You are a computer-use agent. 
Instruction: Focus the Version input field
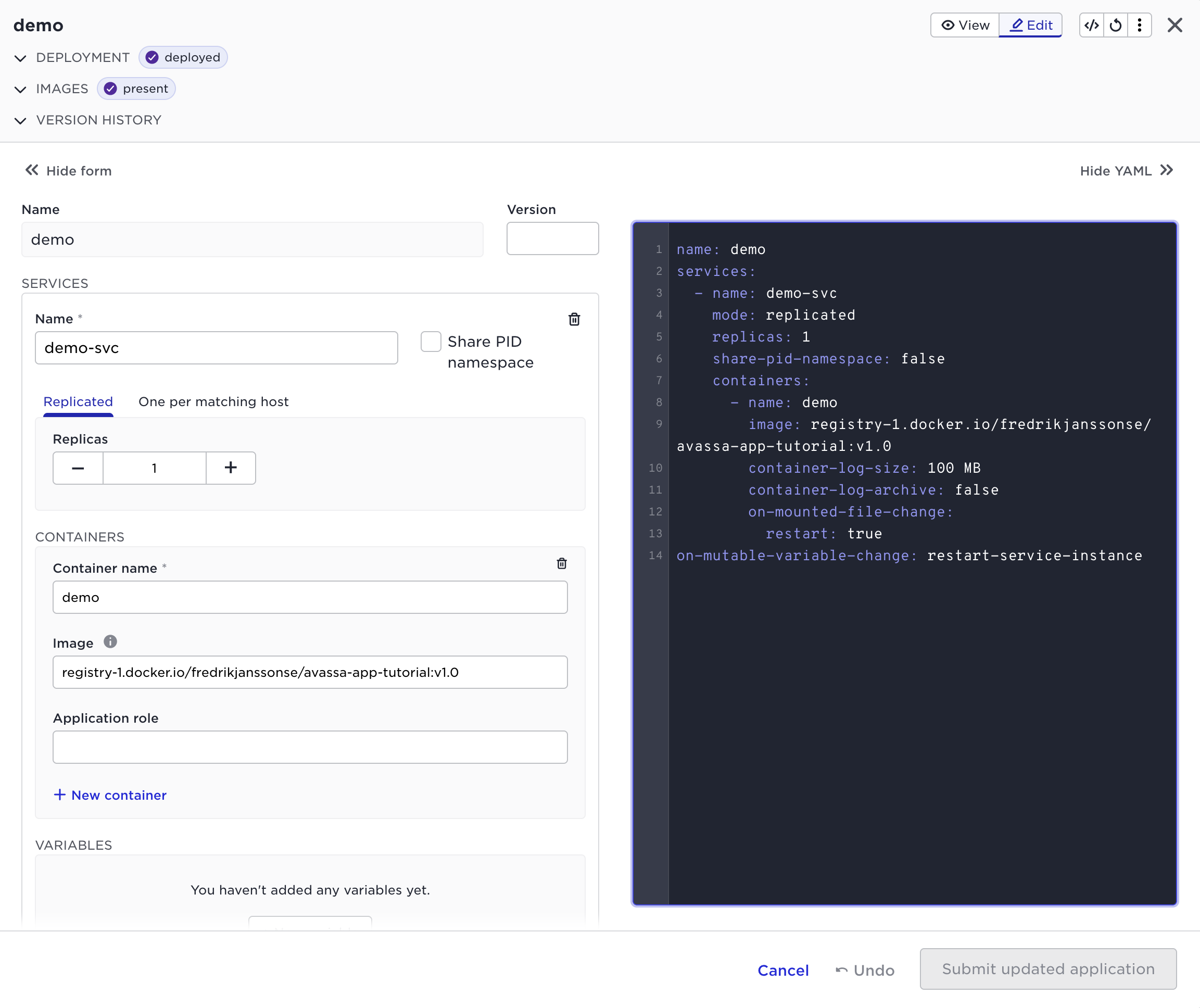tap(552, 239)
